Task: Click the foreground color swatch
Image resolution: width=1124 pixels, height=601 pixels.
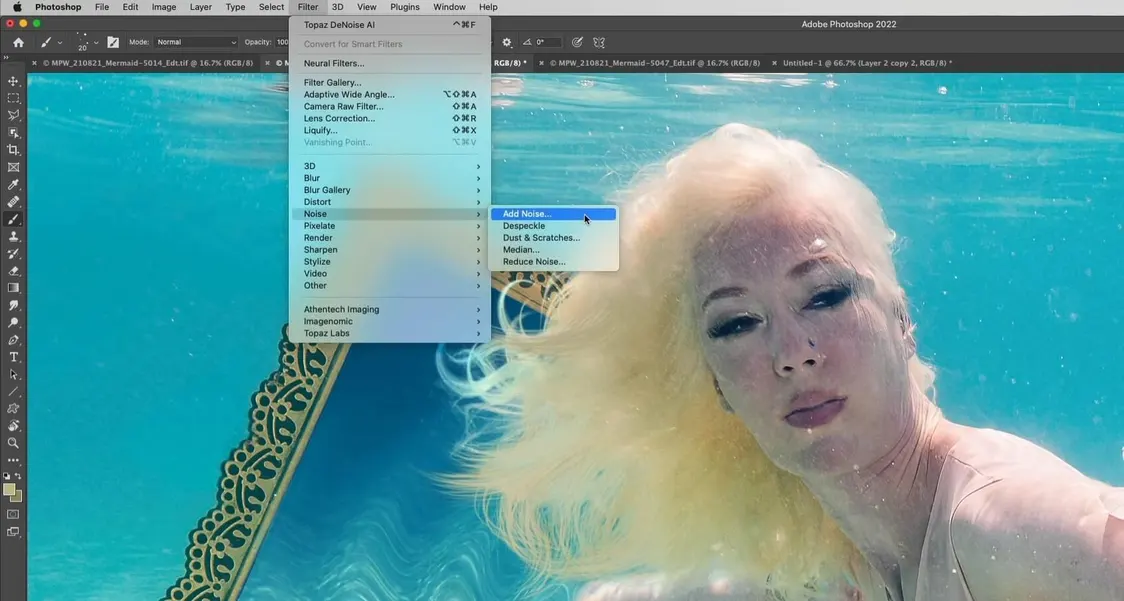Action: pyautogui.click(x=9, y=489)
